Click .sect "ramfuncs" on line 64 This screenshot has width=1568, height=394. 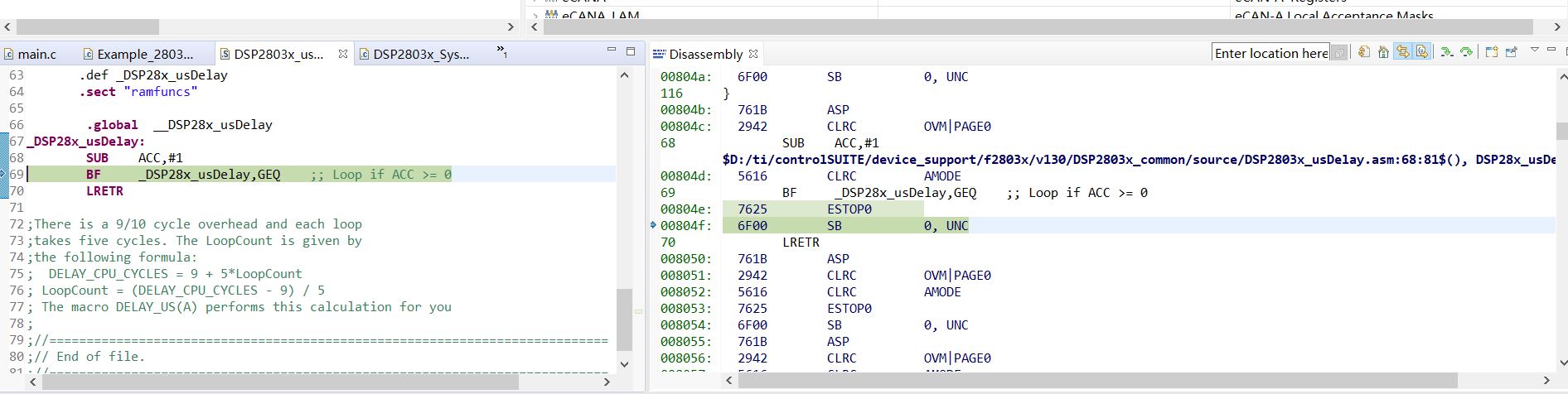click(138, 92)
